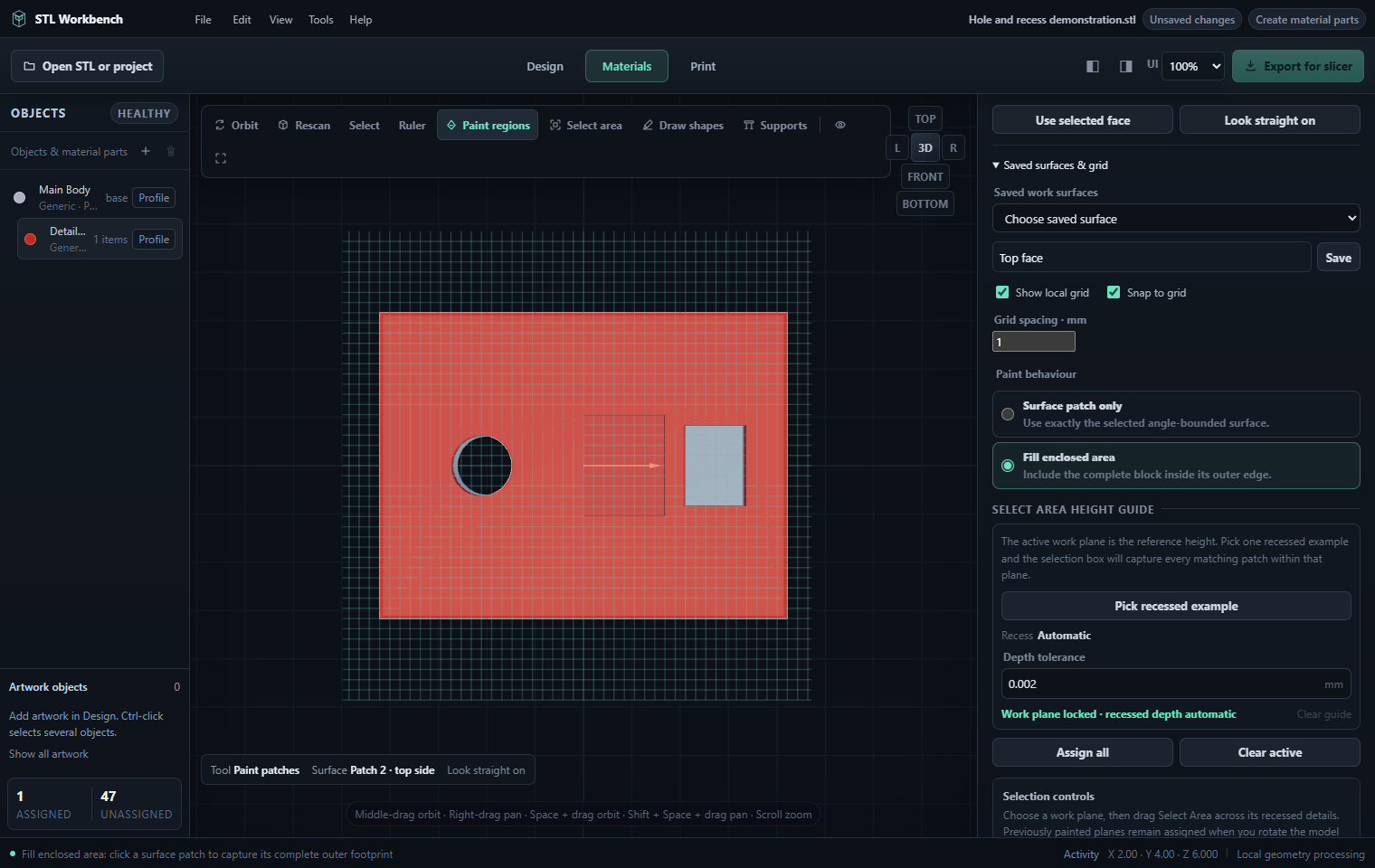Open the Supports tool
This screenshot has width=1375, height=868.
775,125
